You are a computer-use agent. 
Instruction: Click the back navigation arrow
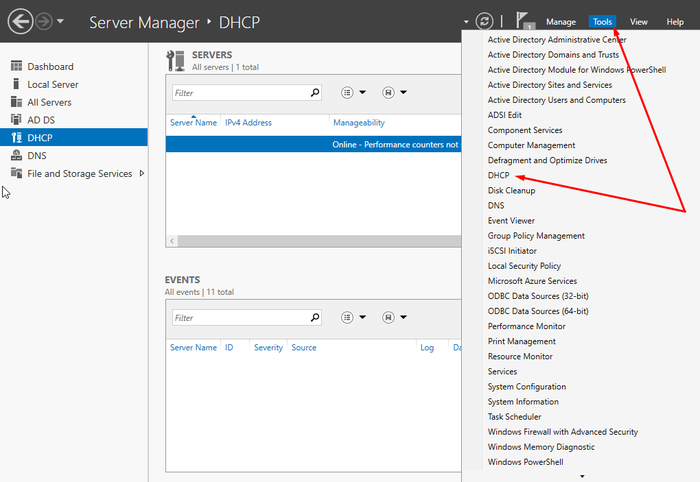[18, 21]
